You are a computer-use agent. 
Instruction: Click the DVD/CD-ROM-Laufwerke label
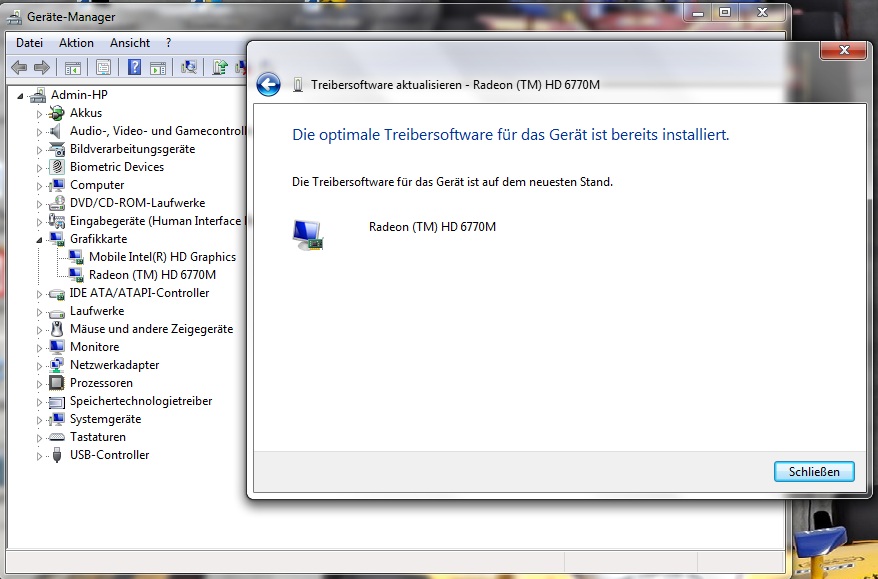tap(137, 203)
